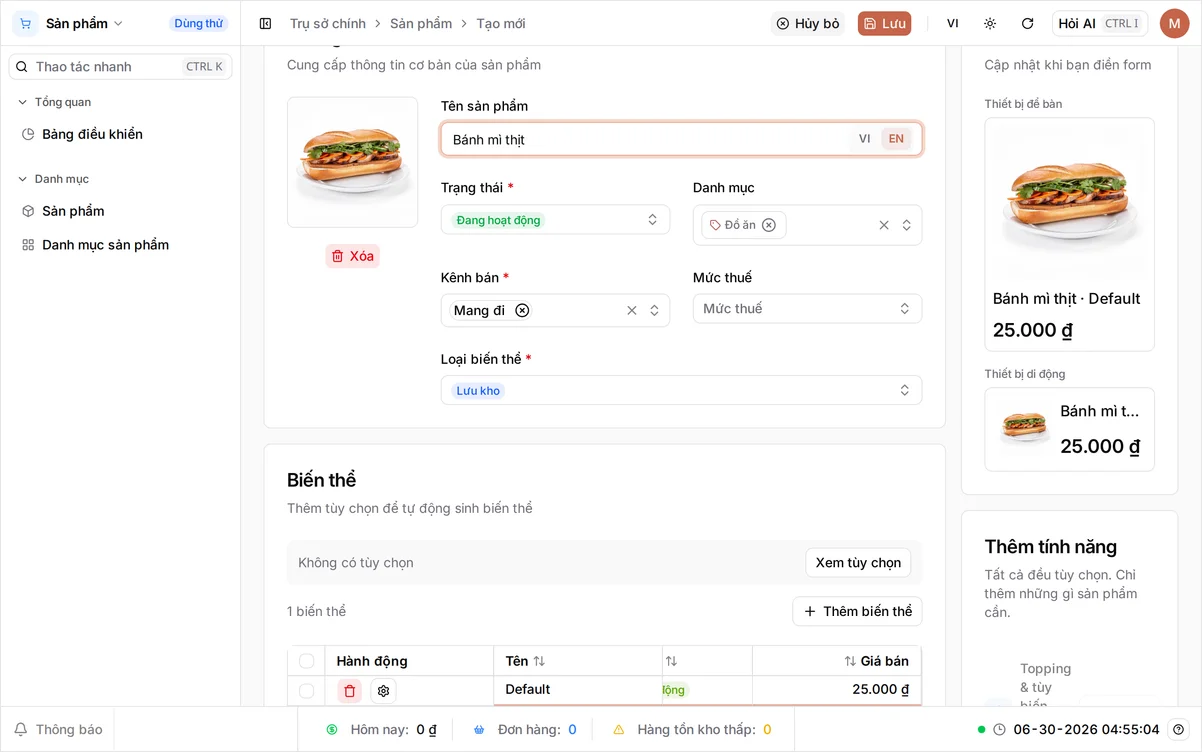Open the Trạng thái status dropdown
This screenshot has width=1202, height=752.
555,220
